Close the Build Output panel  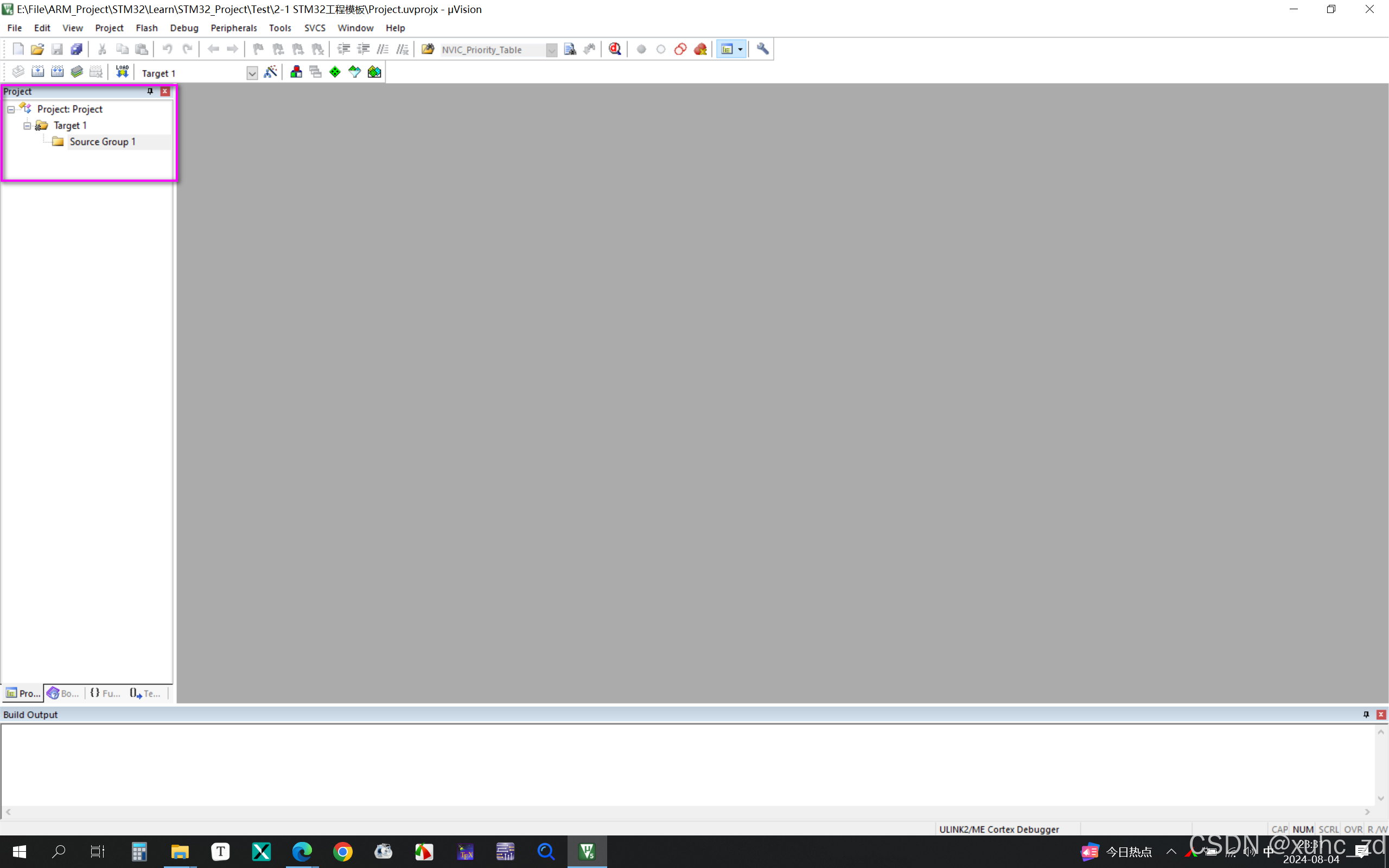(1381, 714)
